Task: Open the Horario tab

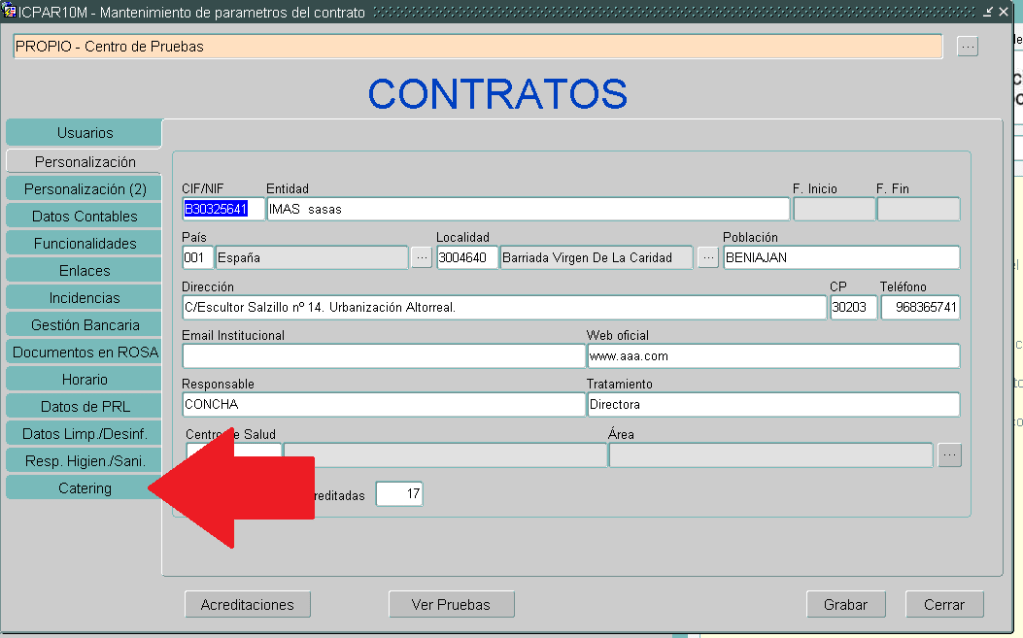Action: coord(84,380)
